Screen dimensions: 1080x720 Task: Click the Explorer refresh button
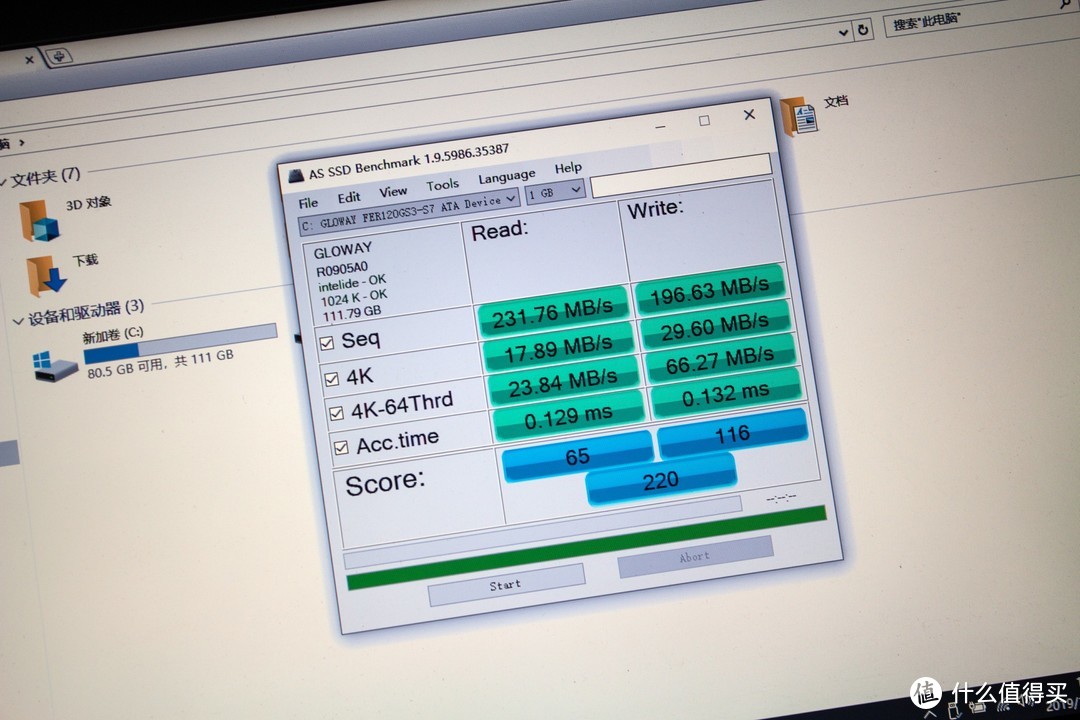(x=862, y=30)
